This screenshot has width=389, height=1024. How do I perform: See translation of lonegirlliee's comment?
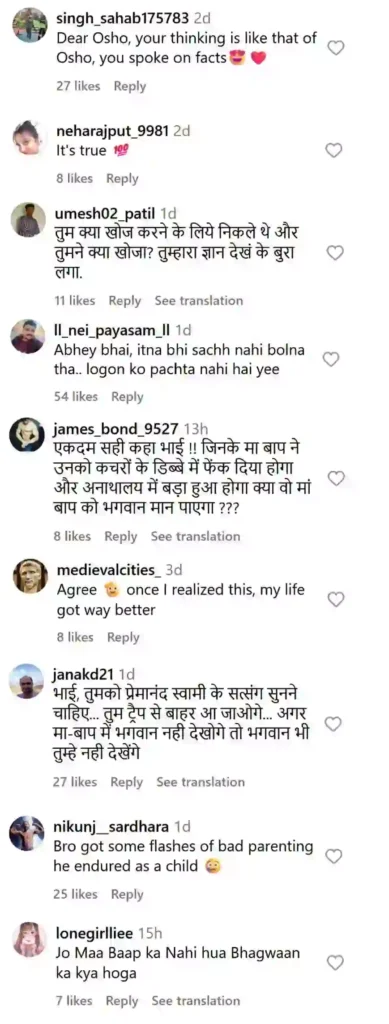(196, 1000)
